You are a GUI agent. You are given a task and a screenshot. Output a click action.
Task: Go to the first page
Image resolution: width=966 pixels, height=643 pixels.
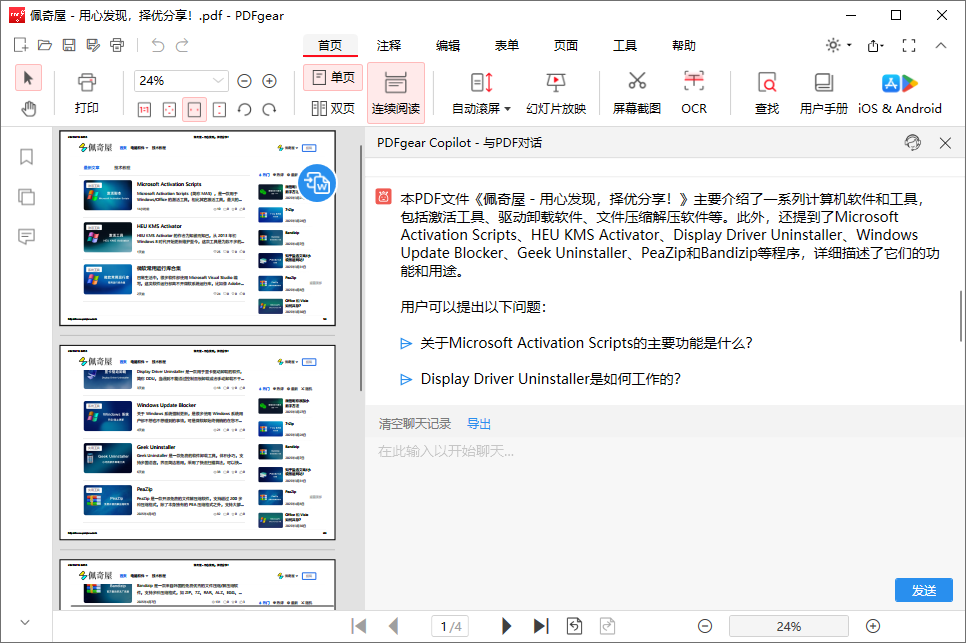(x=359, y=626)
